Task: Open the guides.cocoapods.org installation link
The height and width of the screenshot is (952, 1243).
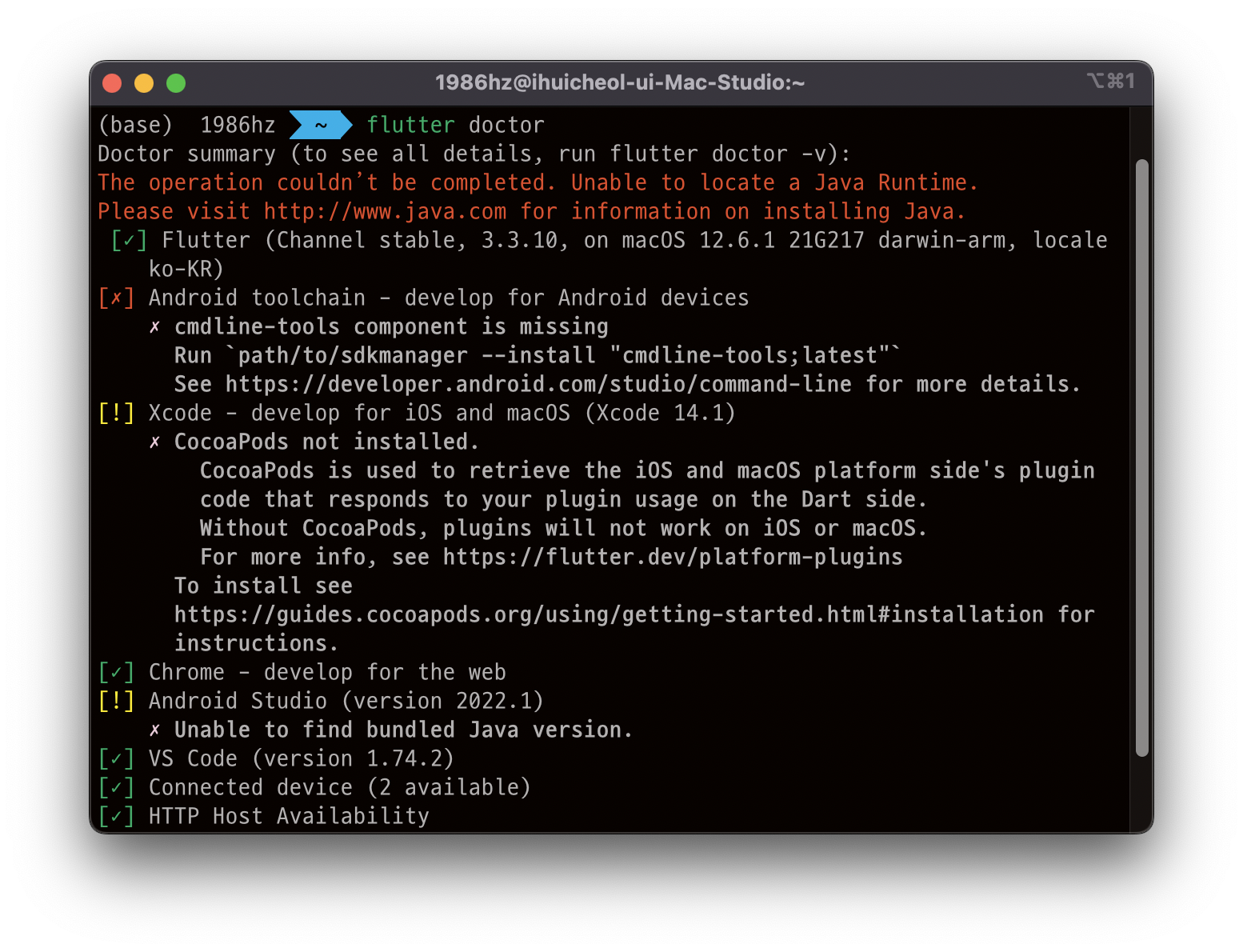Action: click(609, 614)
